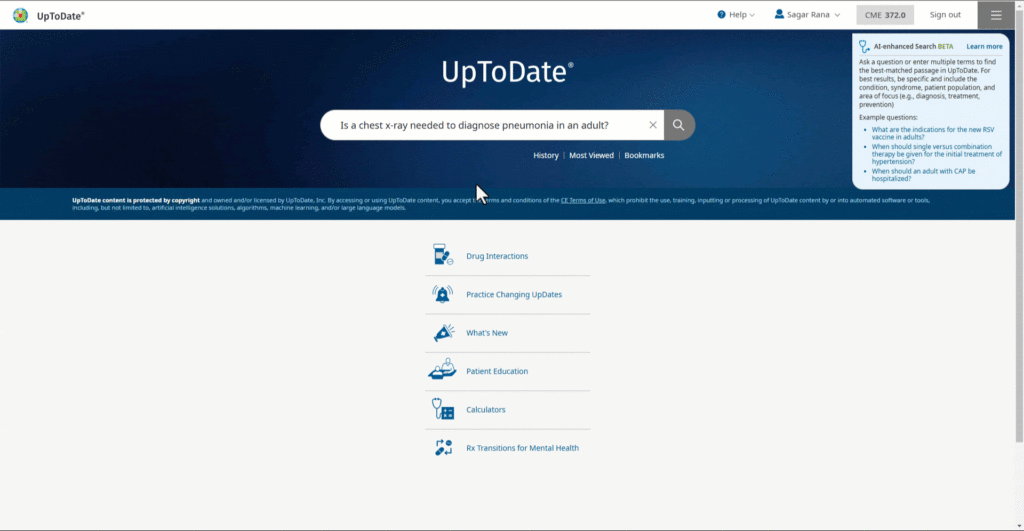1024x531 pixels.
Task: Expand the Help dropdown menu
Action: [x=736, y=15]
